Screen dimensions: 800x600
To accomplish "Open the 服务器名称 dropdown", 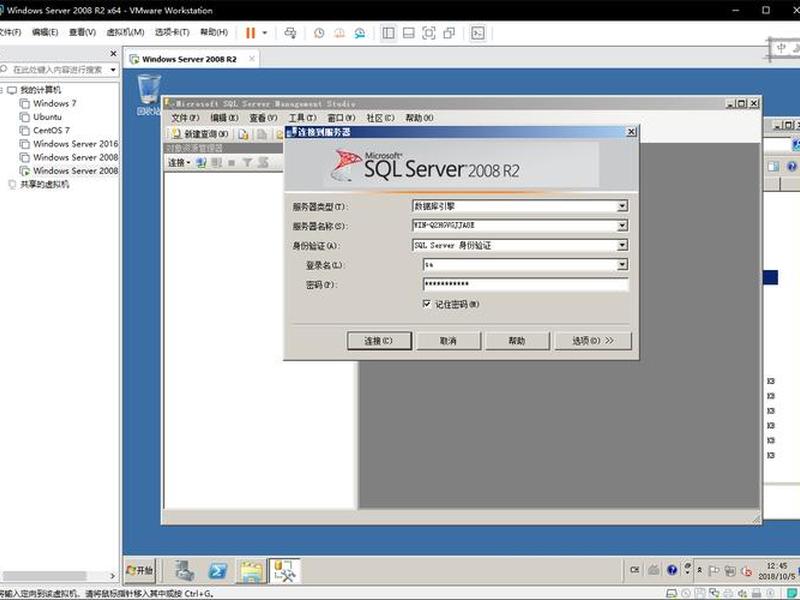I will (x=622, y=226).
